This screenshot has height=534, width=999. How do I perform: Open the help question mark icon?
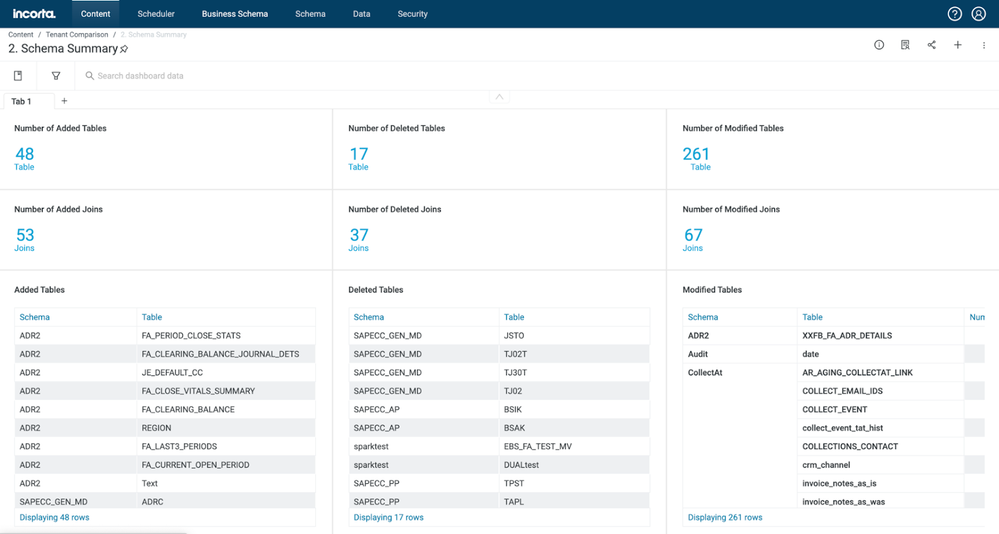[954, 14]
